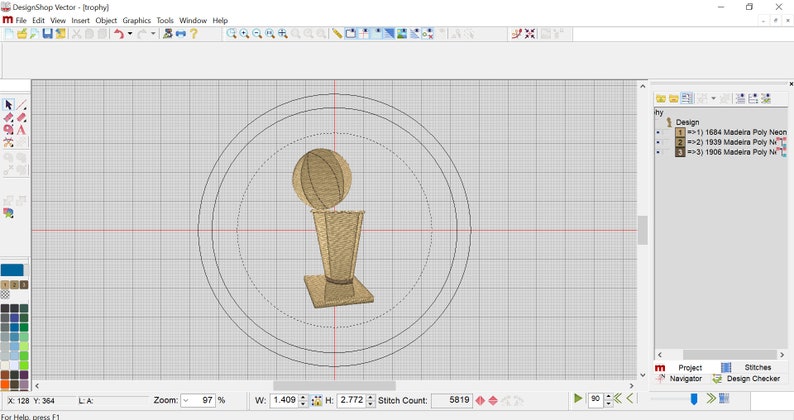Click the rewind double chevron icon
Viewport: 794px width, 420px height.
pos(617,399)
